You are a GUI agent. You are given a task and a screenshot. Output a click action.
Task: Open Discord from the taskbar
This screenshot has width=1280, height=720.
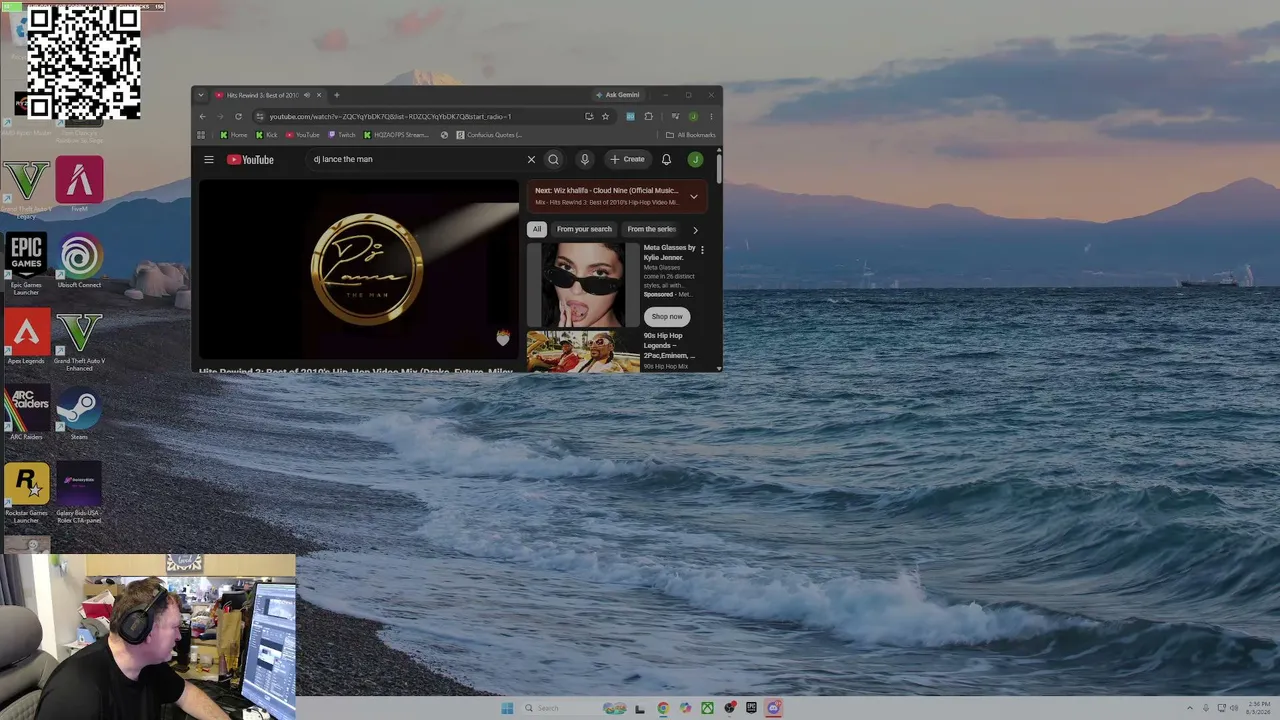pos(773,708)
